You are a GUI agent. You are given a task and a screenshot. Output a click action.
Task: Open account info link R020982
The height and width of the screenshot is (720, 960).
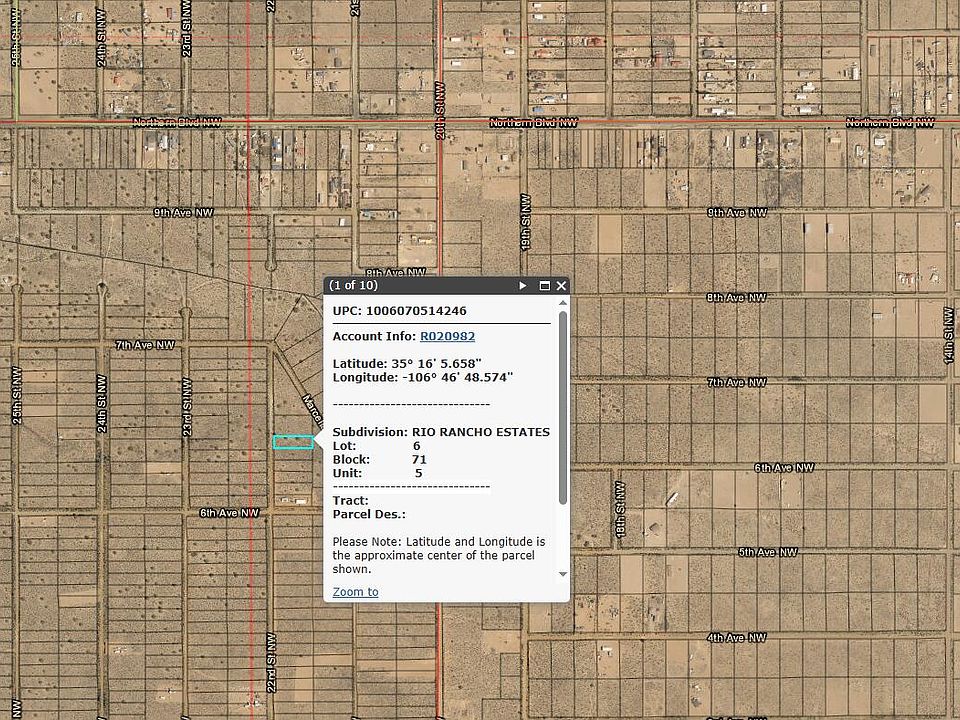(447, 336)
